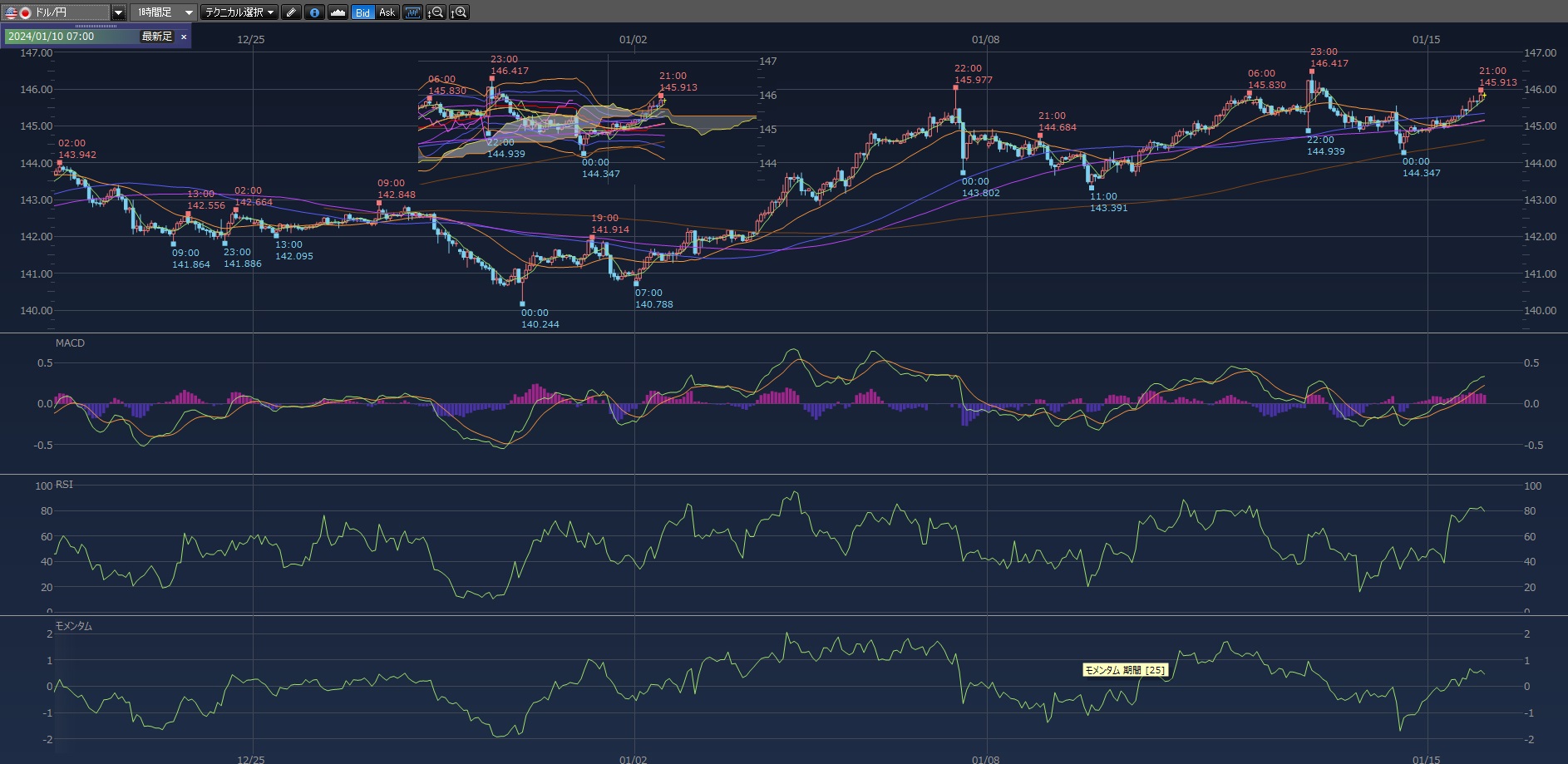1568x764 pixels.
Task: Click the 最新足 button
Action: [156, 37]
